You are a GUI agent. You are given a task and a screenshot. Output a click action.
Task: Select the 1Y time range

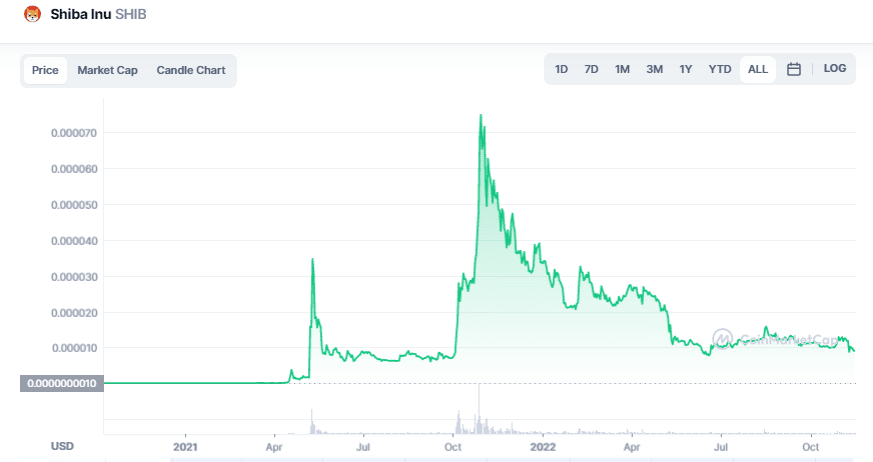click(x=685, y=69)
